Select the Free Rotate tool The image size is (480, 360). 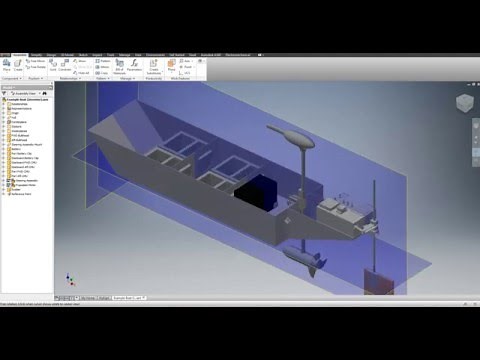pyautogui.click(x=36, y=67)
